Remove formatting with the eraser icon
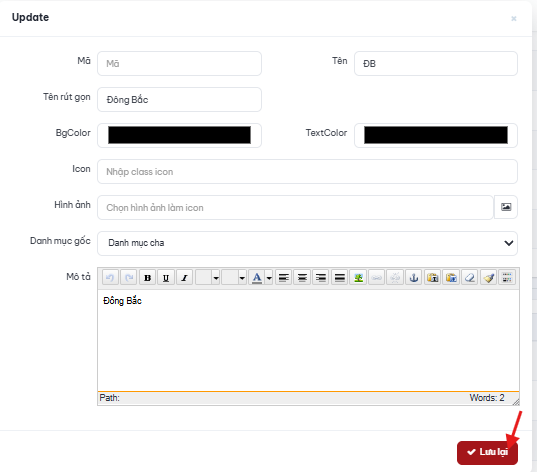The width and height of the screenshot is (537, 472). pyautogui.click(x=470, y=277)
